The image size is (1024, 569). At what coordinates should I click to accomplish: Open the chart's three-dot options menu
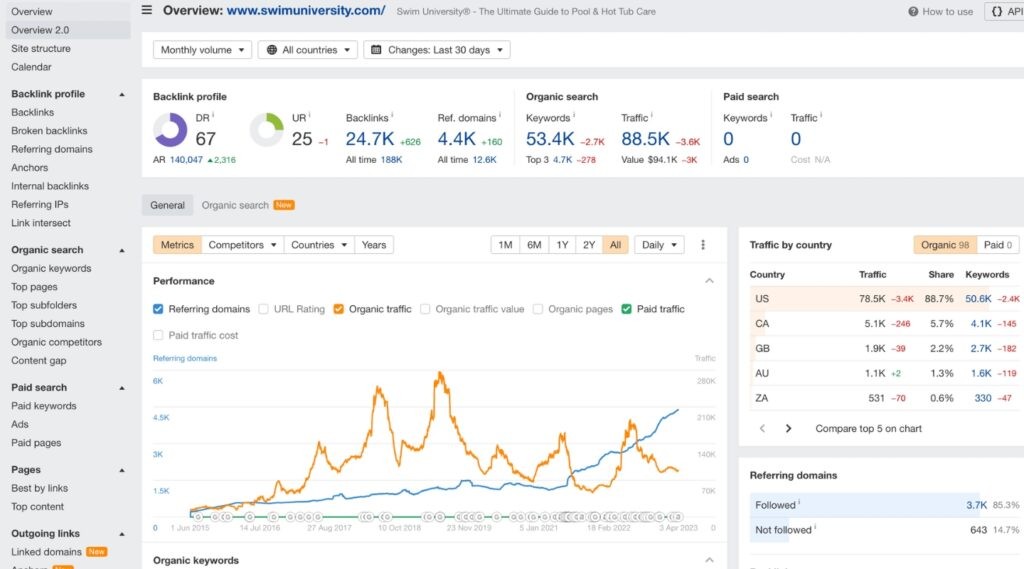tap(703, 245)
